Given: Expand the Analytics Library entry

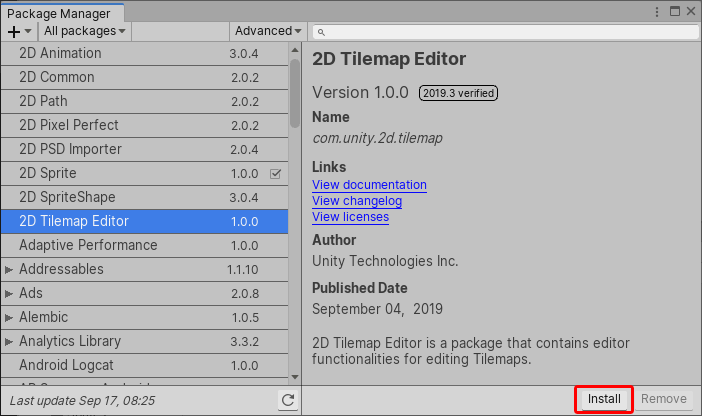Looking at the screenshot, I should click(9, 341).
